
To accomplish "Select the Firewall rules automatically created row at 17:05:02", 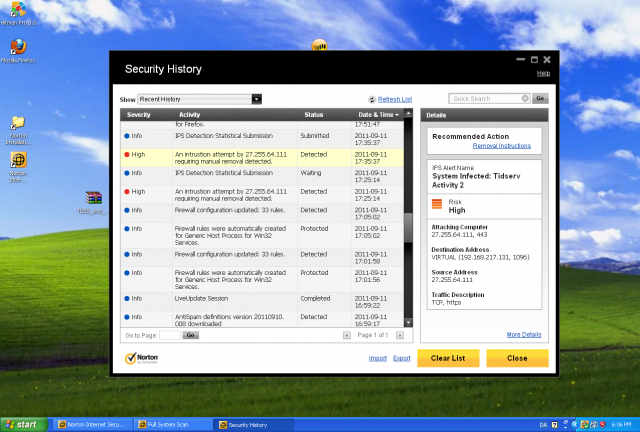I will [x=262, y=235].
